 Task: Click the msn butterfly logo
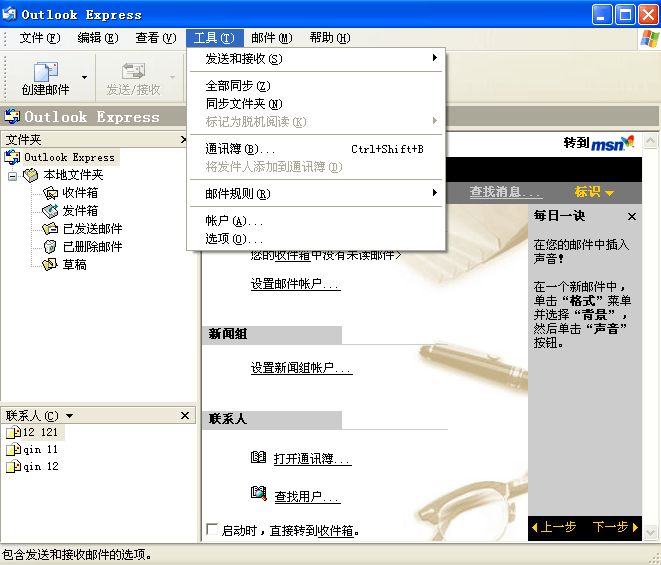(628, 142)
